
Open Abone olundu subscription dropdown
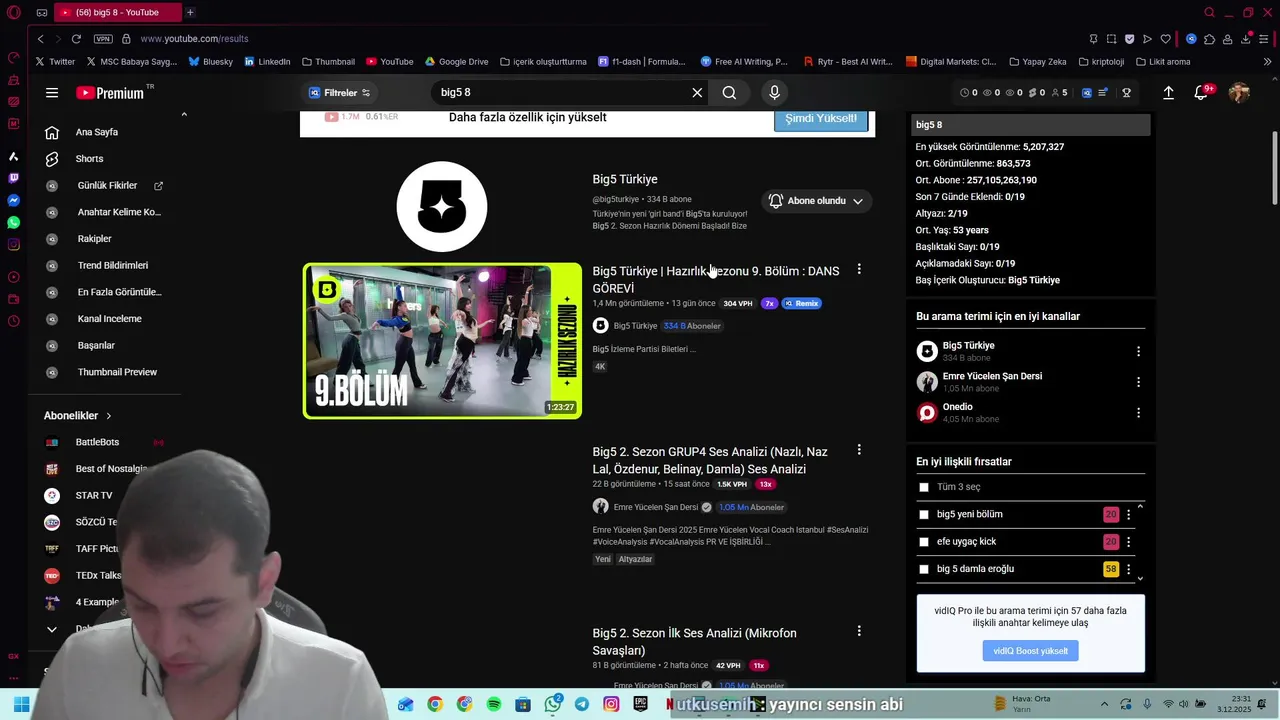[816, 201]
